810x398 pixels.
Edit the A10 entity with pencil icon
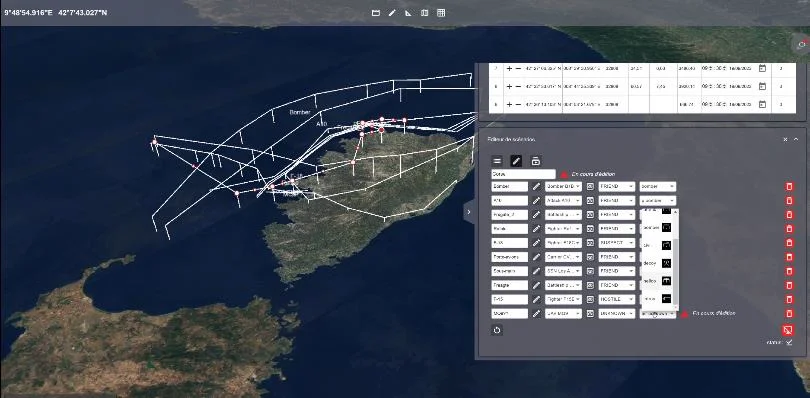tap(536, 201)
